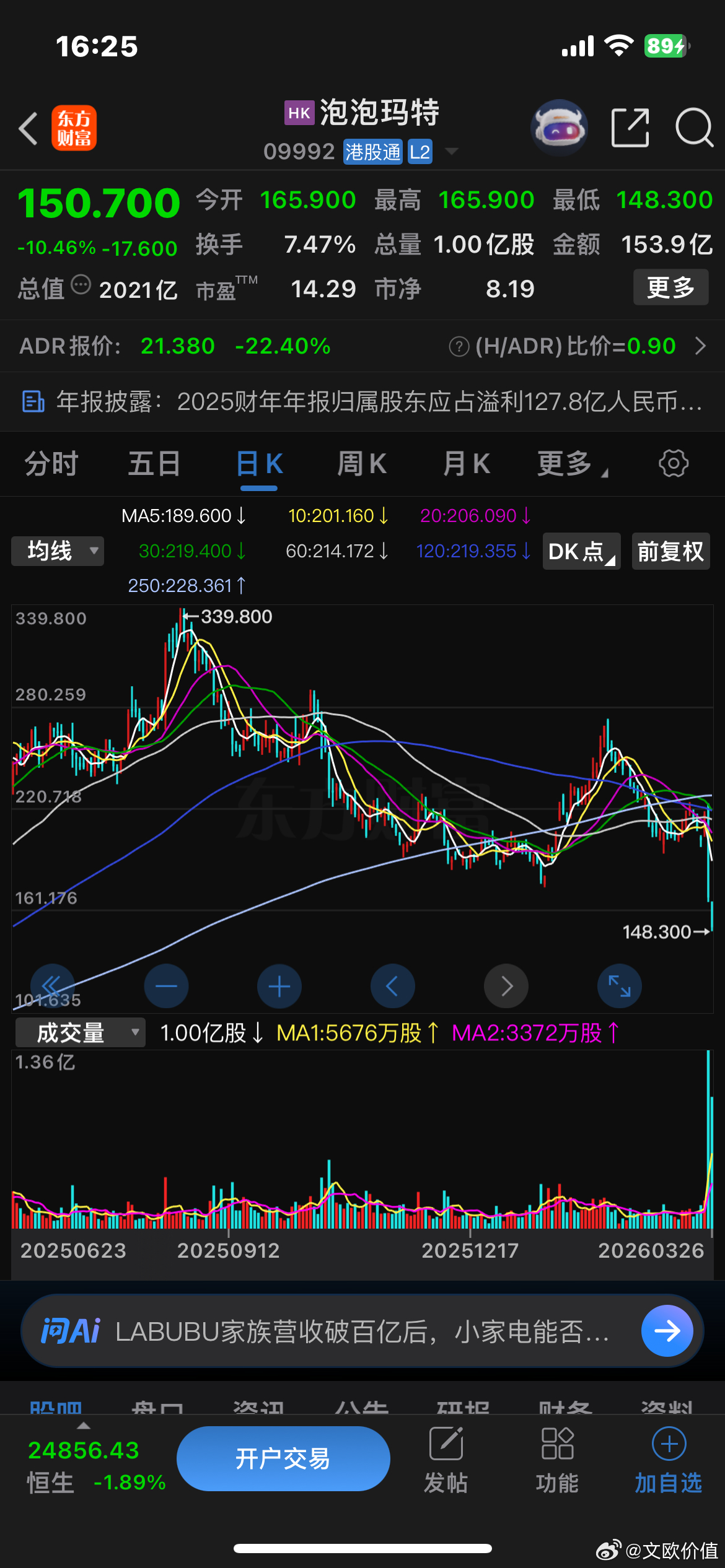Open chart settings gear icon
The image size is (725, 1568).
click(674, 463)
